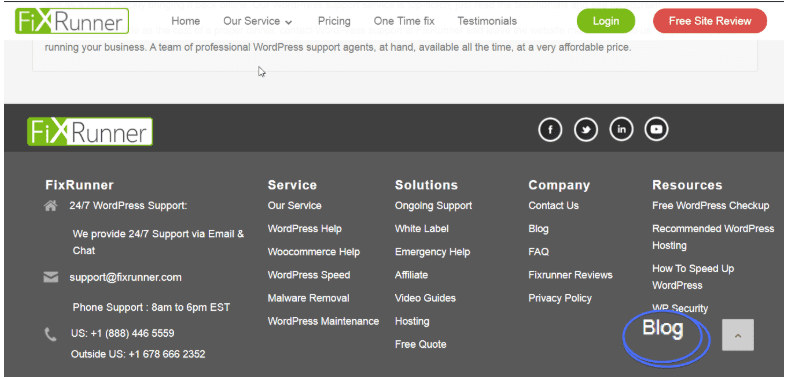
Task: Open Our Service footer link under Service
Action: 294,206
